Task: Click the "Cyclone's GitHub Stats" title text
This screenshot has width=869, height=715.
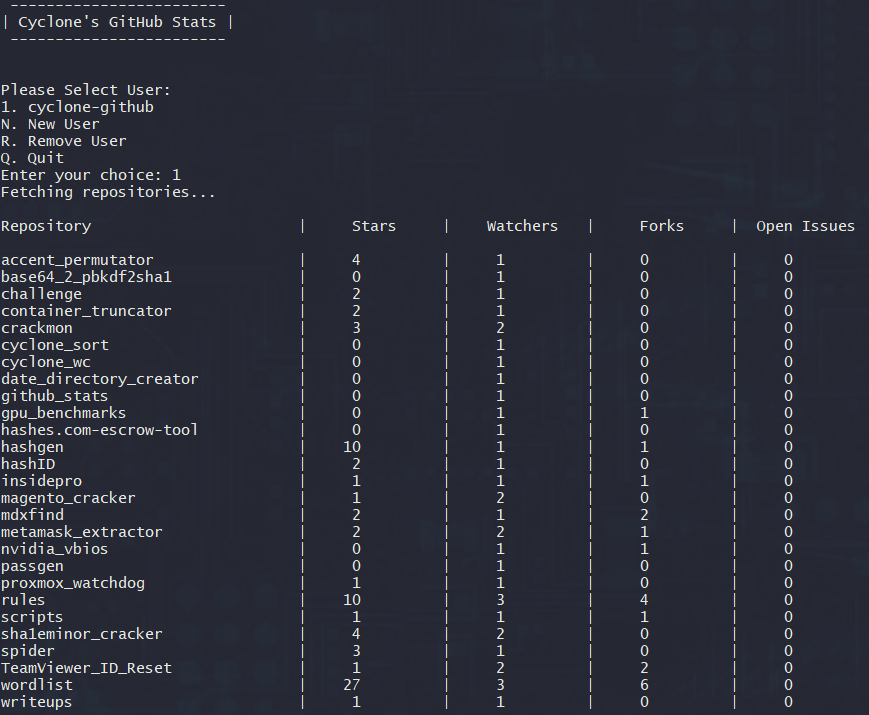Action: point(117,22)
